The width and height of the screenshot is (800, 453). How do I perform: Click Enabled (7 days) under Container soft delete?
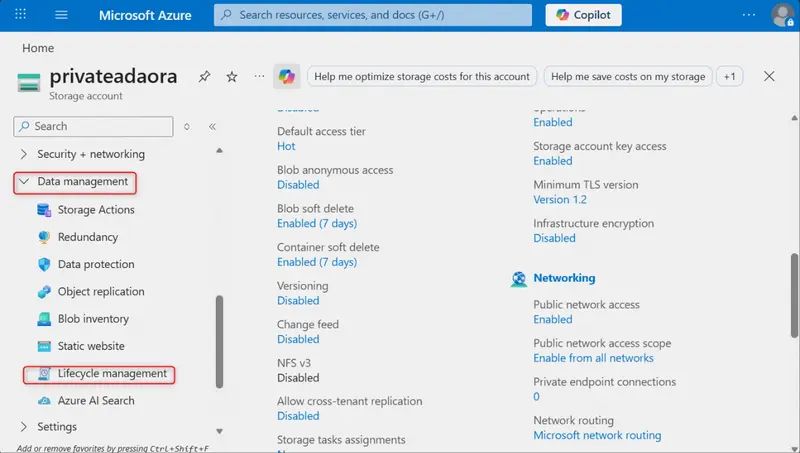(x=317, y=262)
